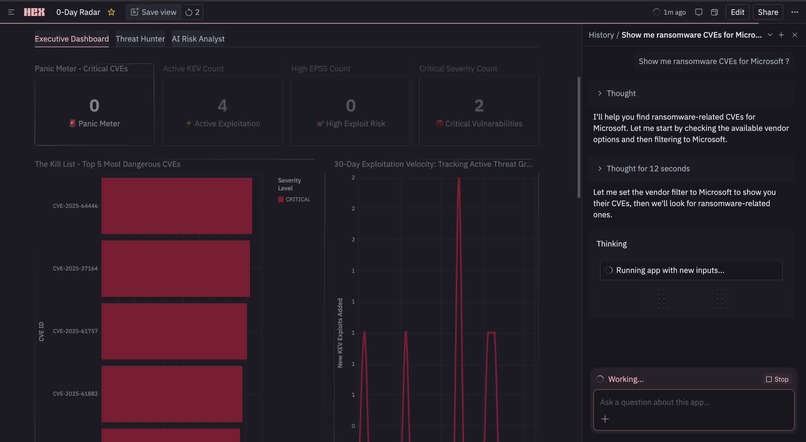This screenshot has height=442, width=806.
Task: Click the Hex logo
Action: (34, 12)
